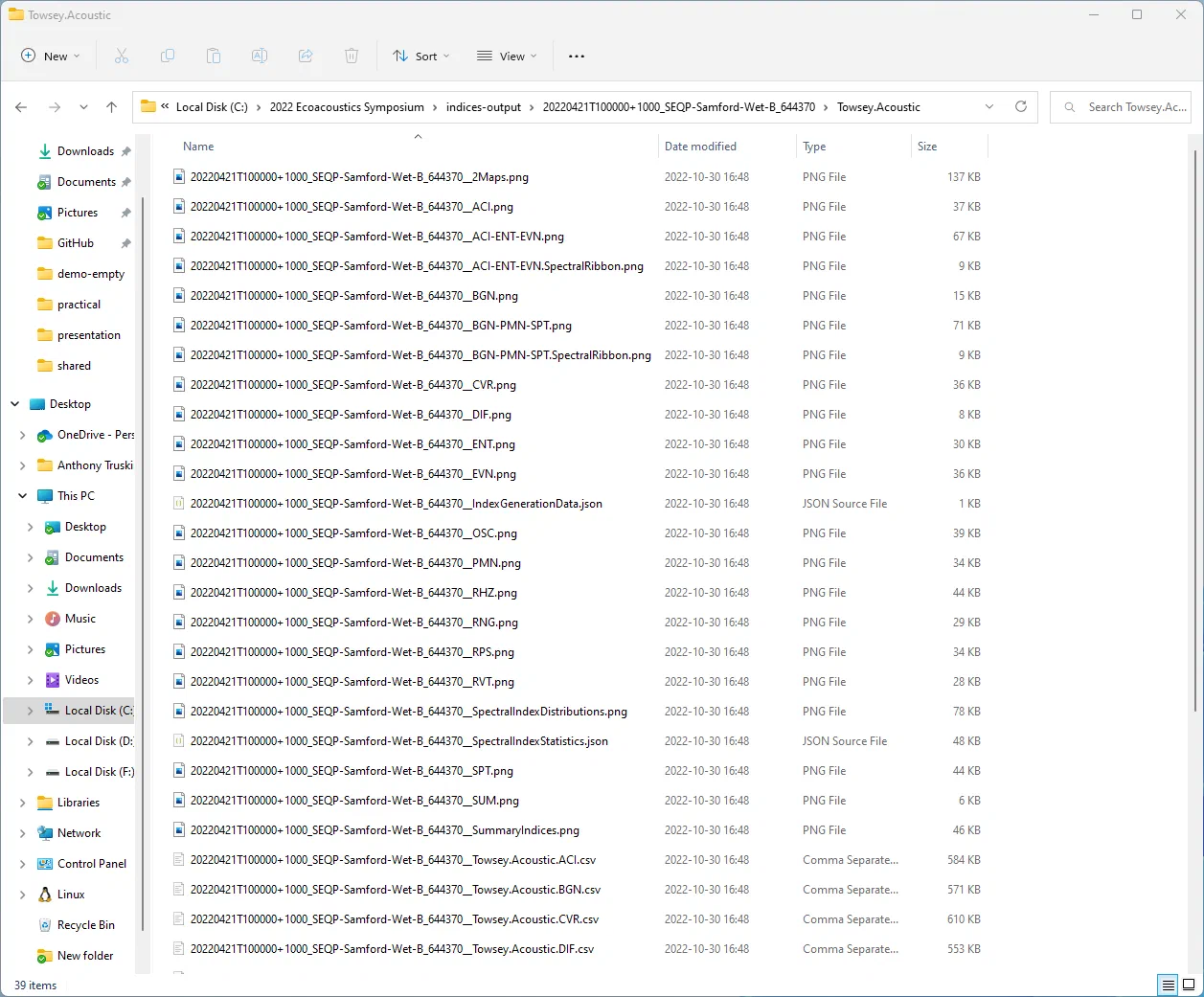Open Linux in the navigation pane
Screen dimensions: 1204x997
[71, 895]
